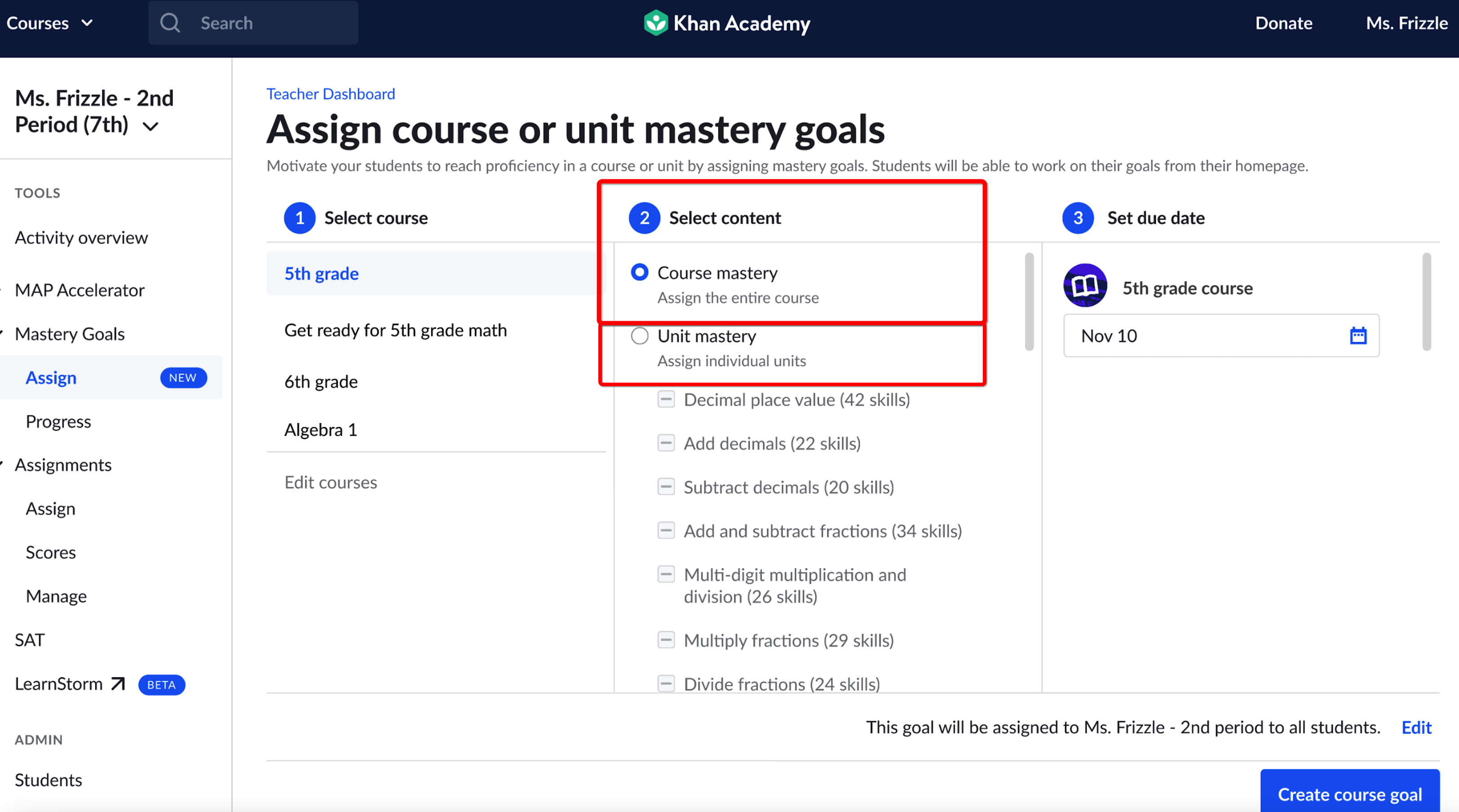Screen dimensions: 1459x812
Task: Select the Unit mastery radio button
Action: click(x=640, y=335)
